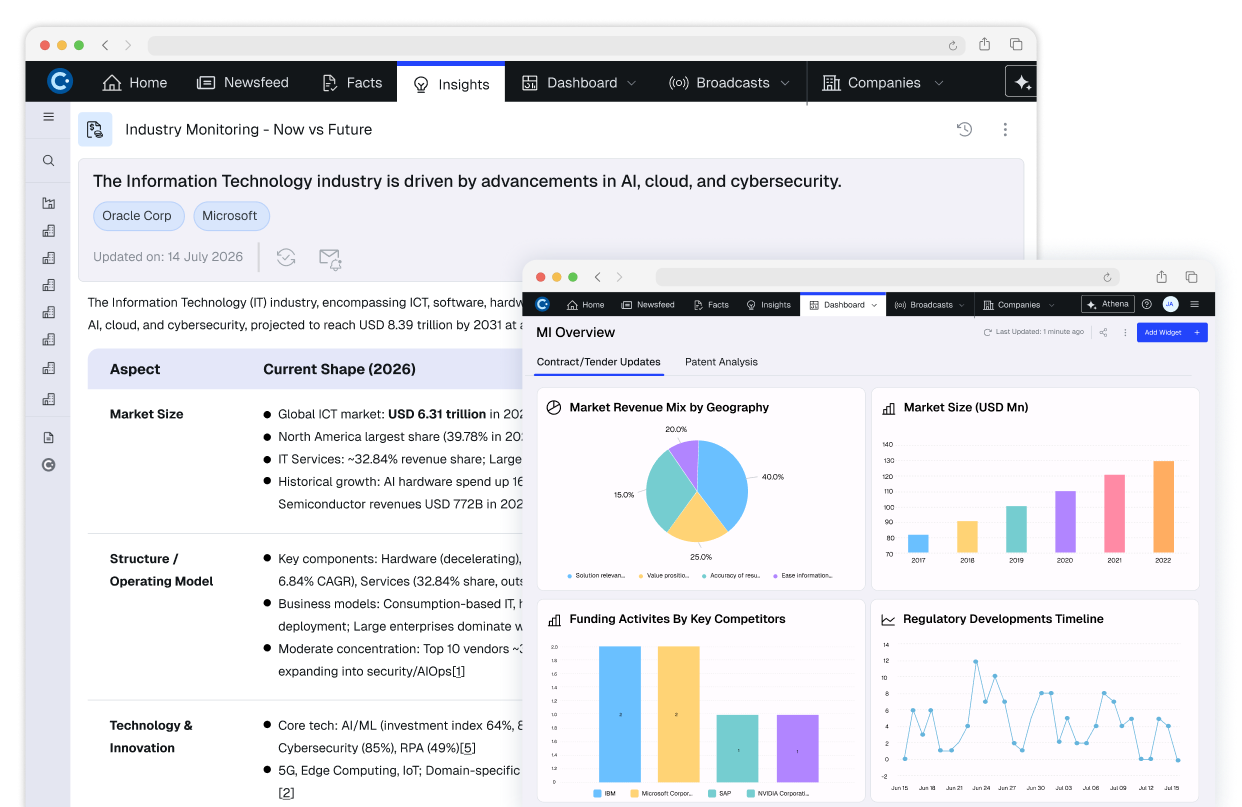The image size is (1242, 807).
Task: Open the MI Overview kebab options menu
Action: pyautogui.click(x=1125, y=332)
